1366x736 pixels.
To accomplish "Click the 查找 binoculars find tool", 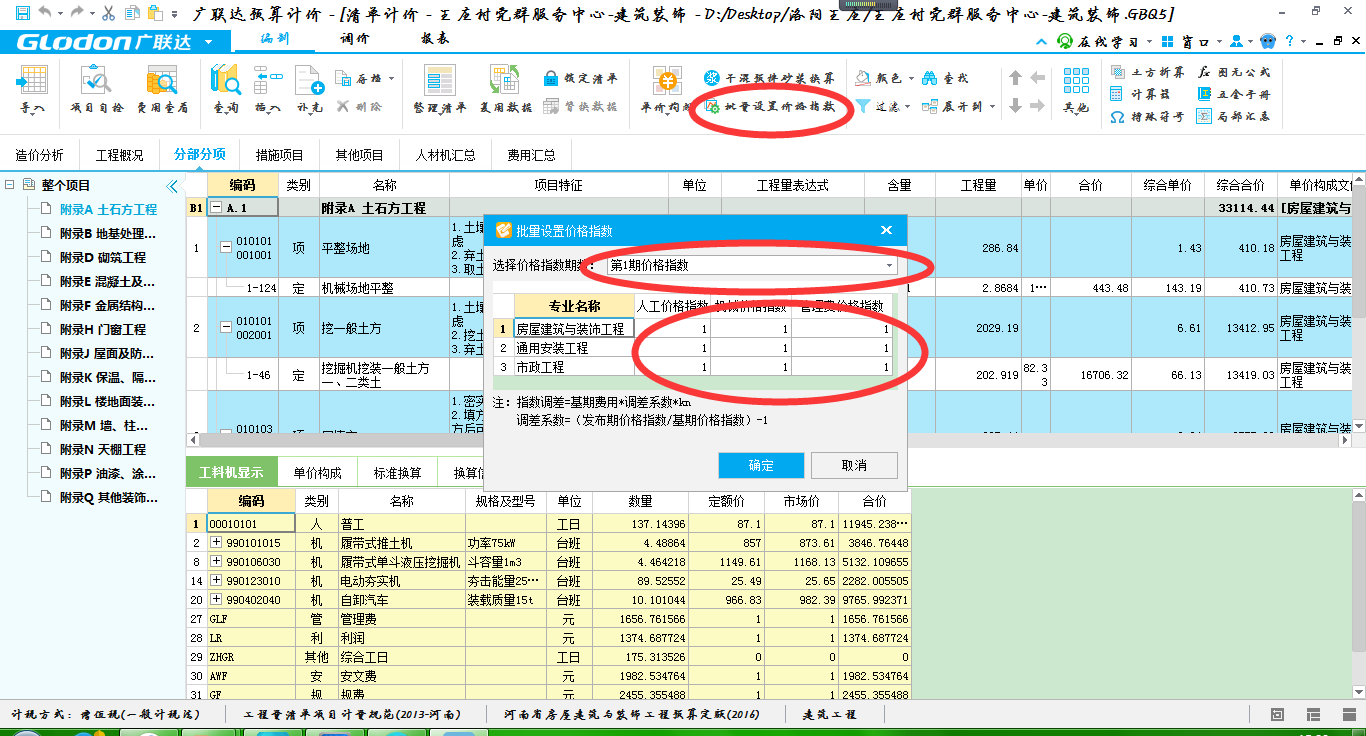I will point(945,78).
